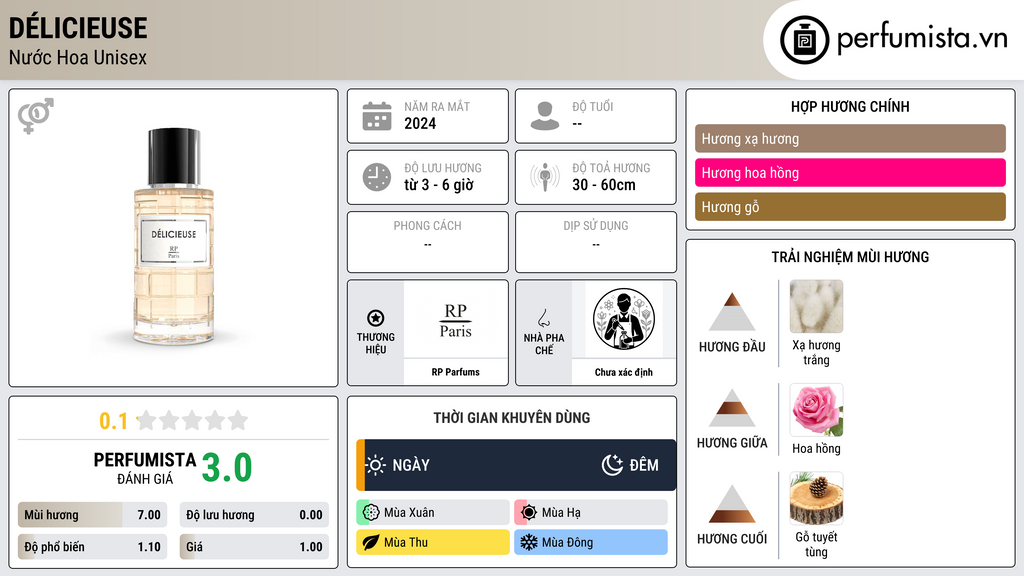Click the pink Hương hoa hồng accord bar
This screenshot has height=576, width=1024.
pos(850,172)
